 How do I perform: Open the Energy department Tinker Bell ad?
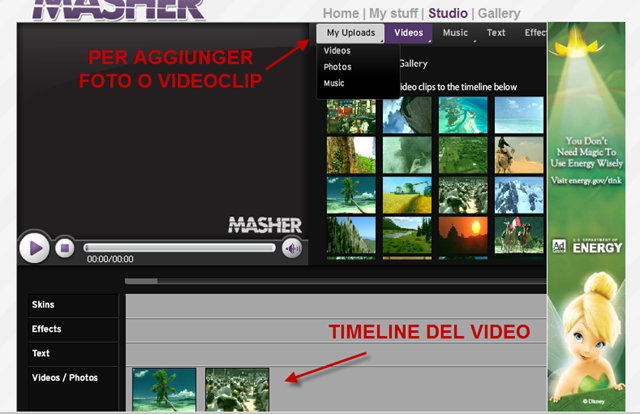586,216
